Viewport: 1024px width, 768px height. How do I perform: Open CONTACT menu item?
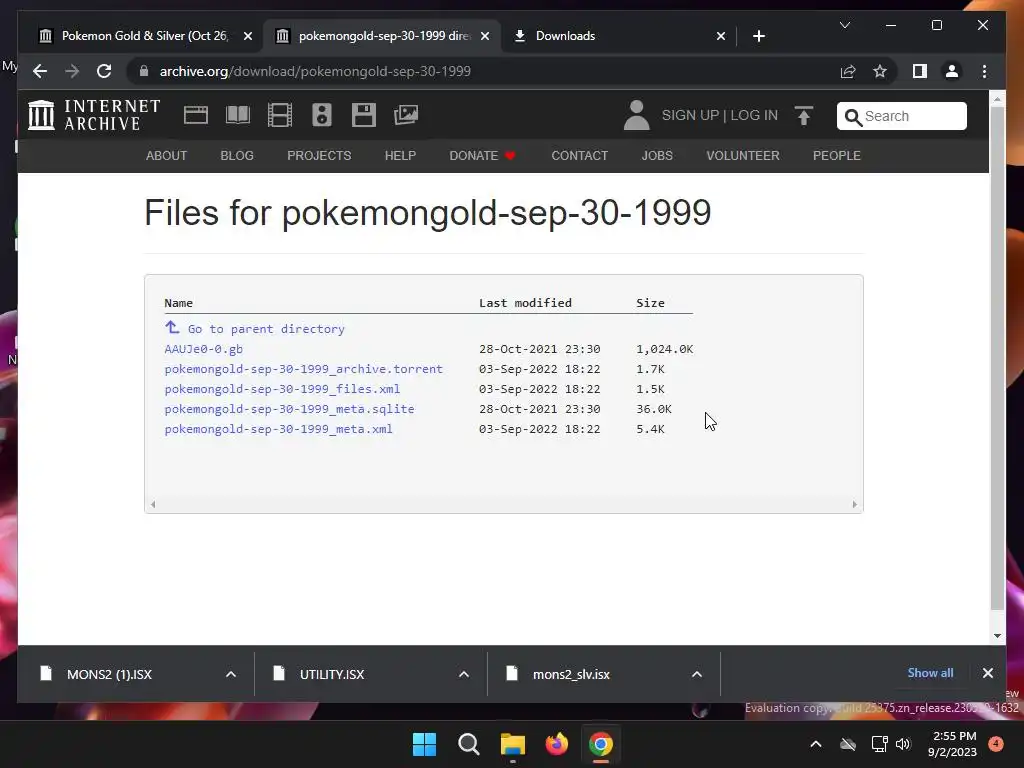[x=579, y=155]
